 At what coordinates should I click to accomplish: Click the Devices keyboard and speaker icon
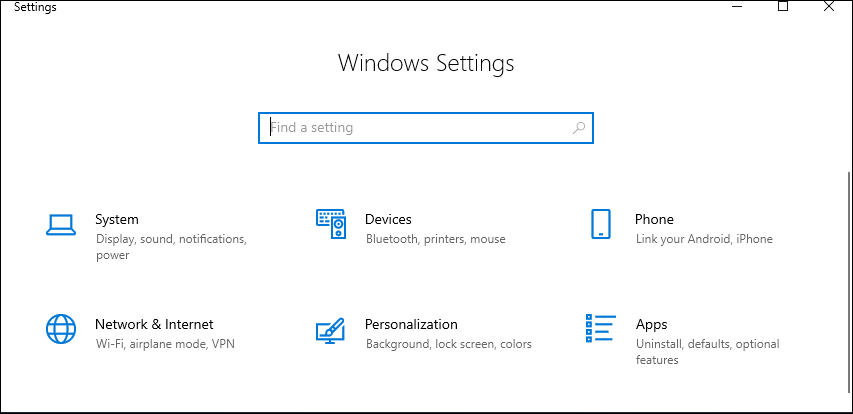point(331,224)
